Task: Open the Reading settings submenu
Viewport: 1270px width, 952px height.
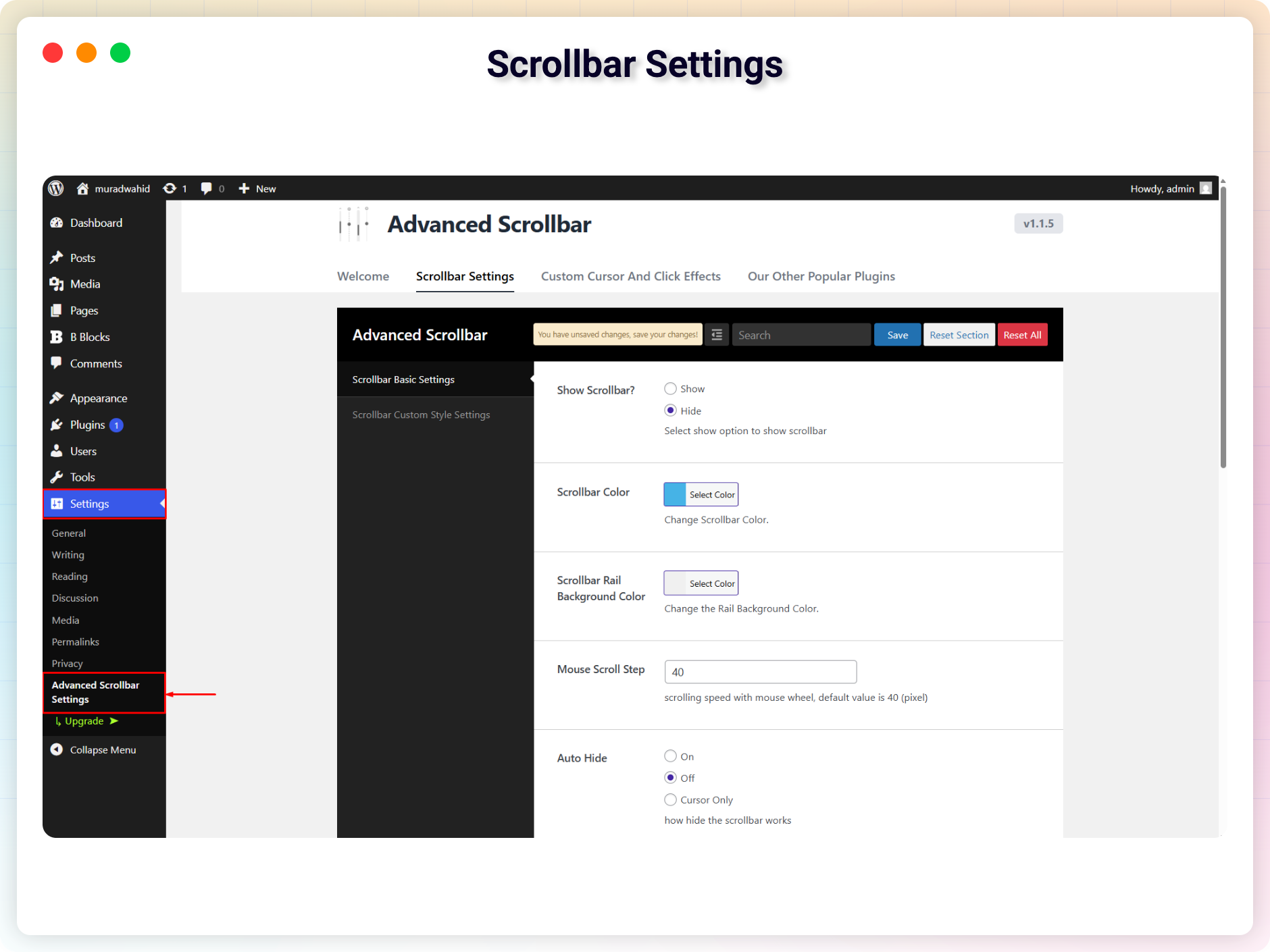Action: pos(70,576)
